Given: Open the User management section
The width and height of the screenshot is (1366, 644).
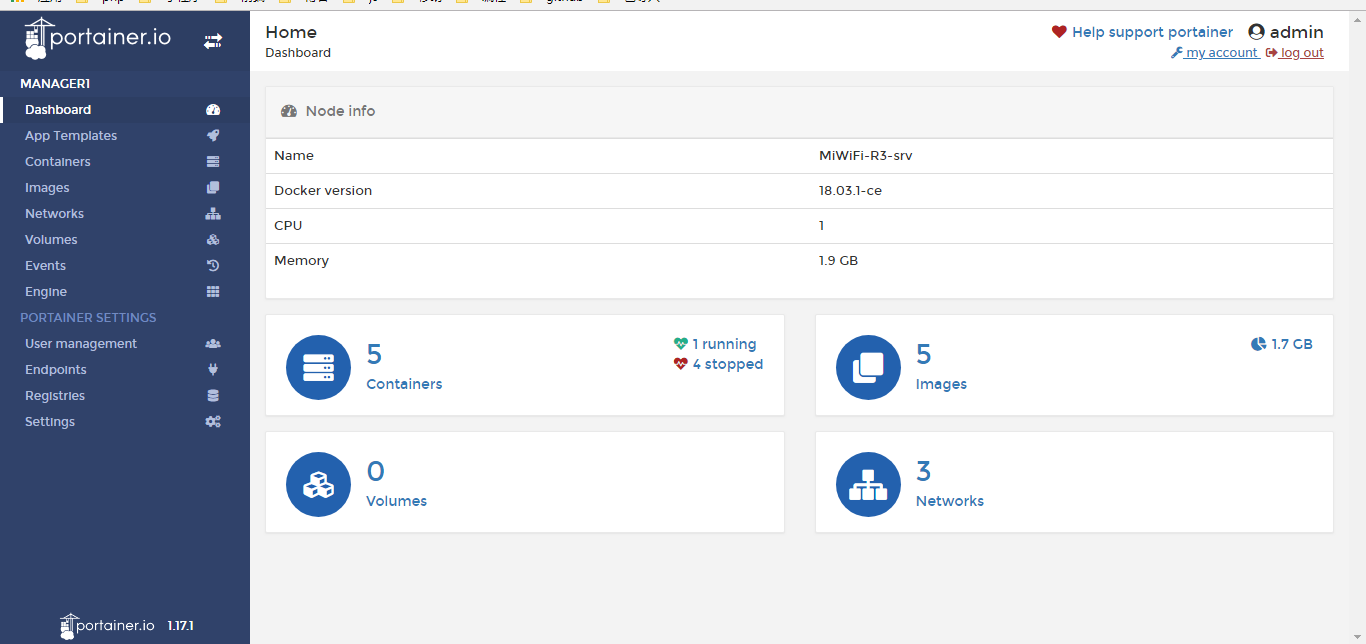Looking at the screenshot, I should pos(80,343).
